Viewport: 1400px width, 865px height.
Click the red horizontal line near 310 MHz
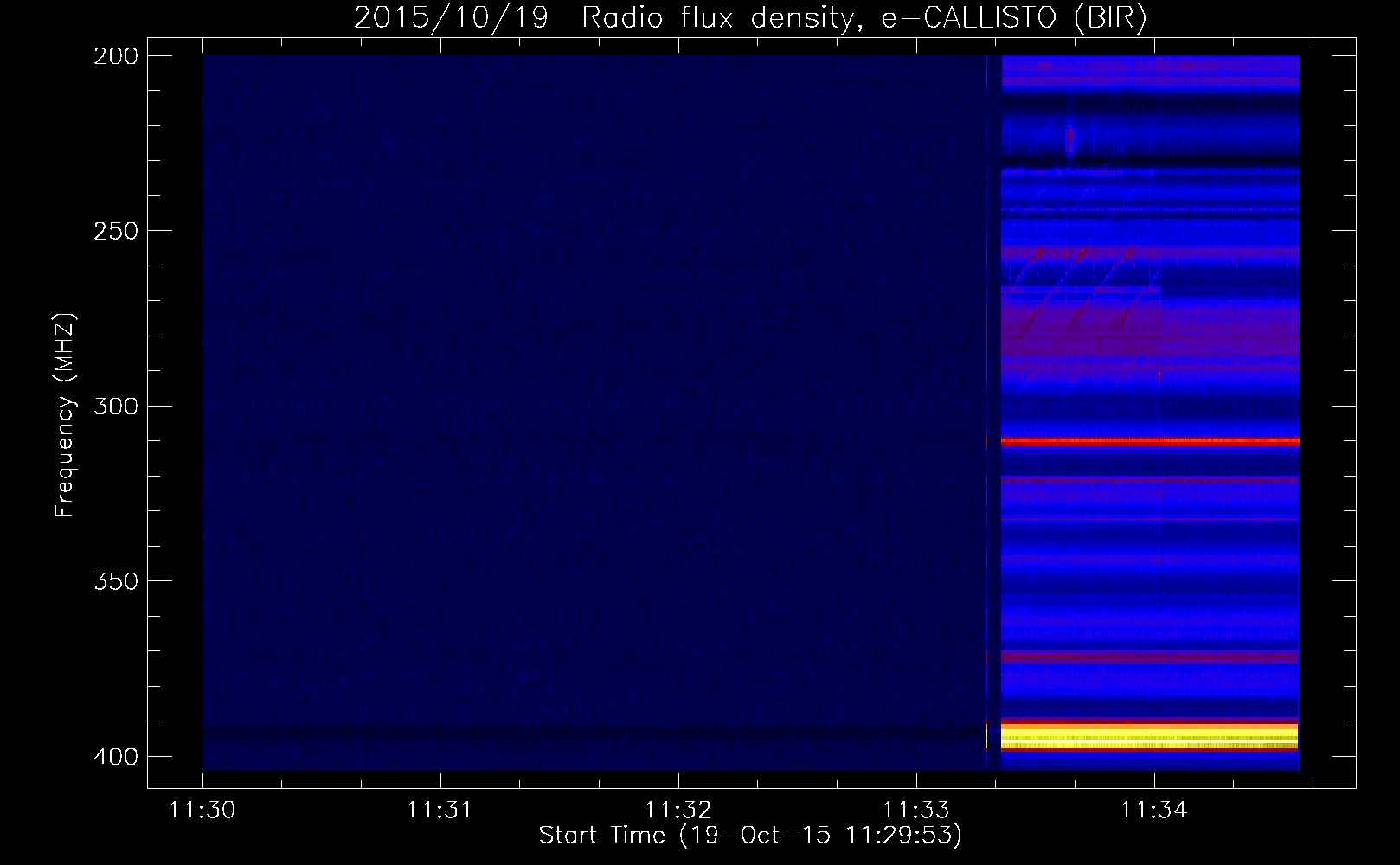point(1150,441)
